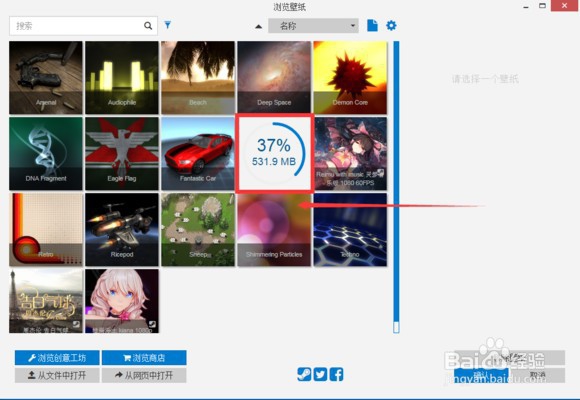
Task: Select the Sheep wallpaper thumbnail
Action: tap(198, 229)
